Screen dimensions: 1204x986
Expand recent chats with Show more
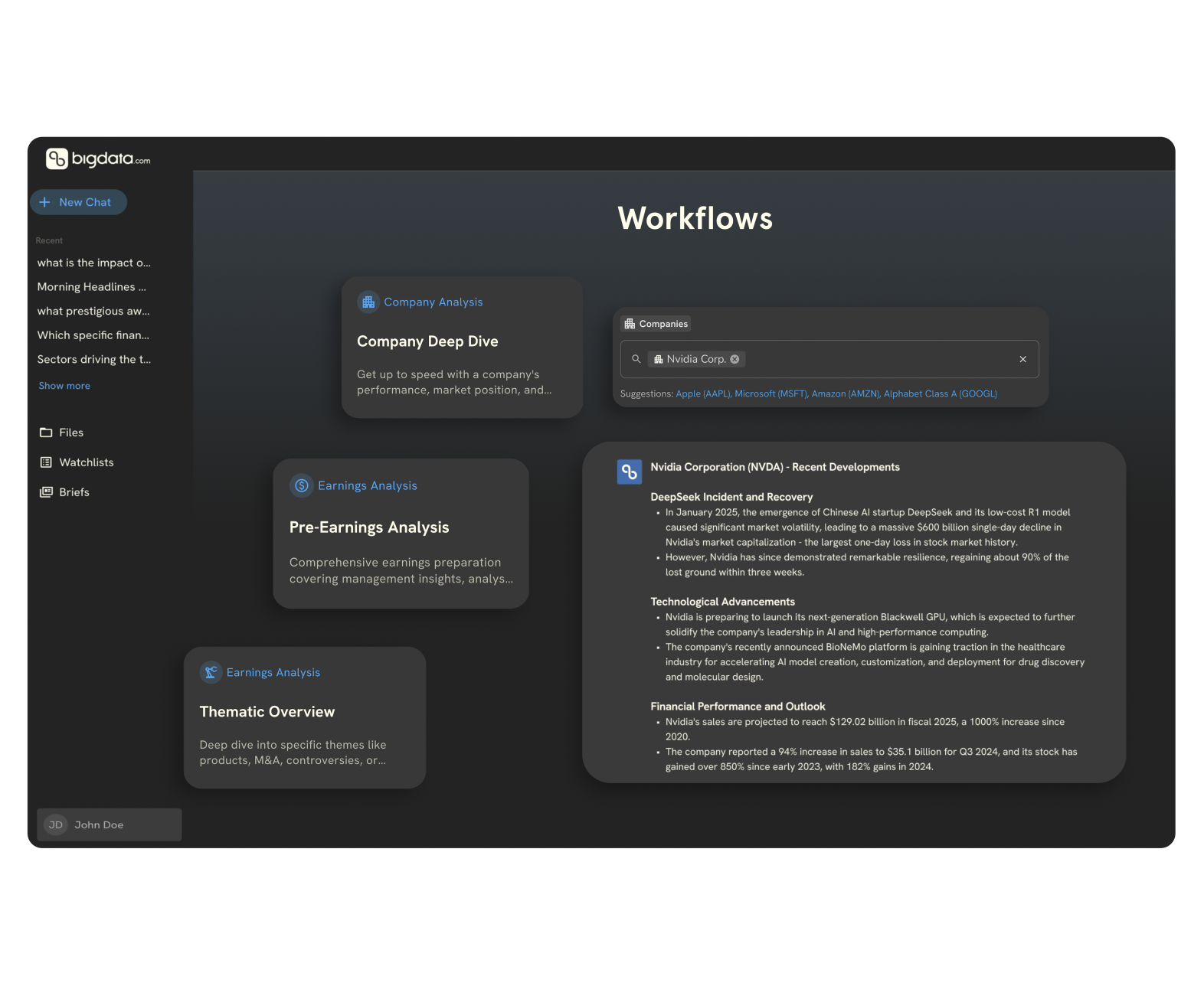tap(64, 386)
